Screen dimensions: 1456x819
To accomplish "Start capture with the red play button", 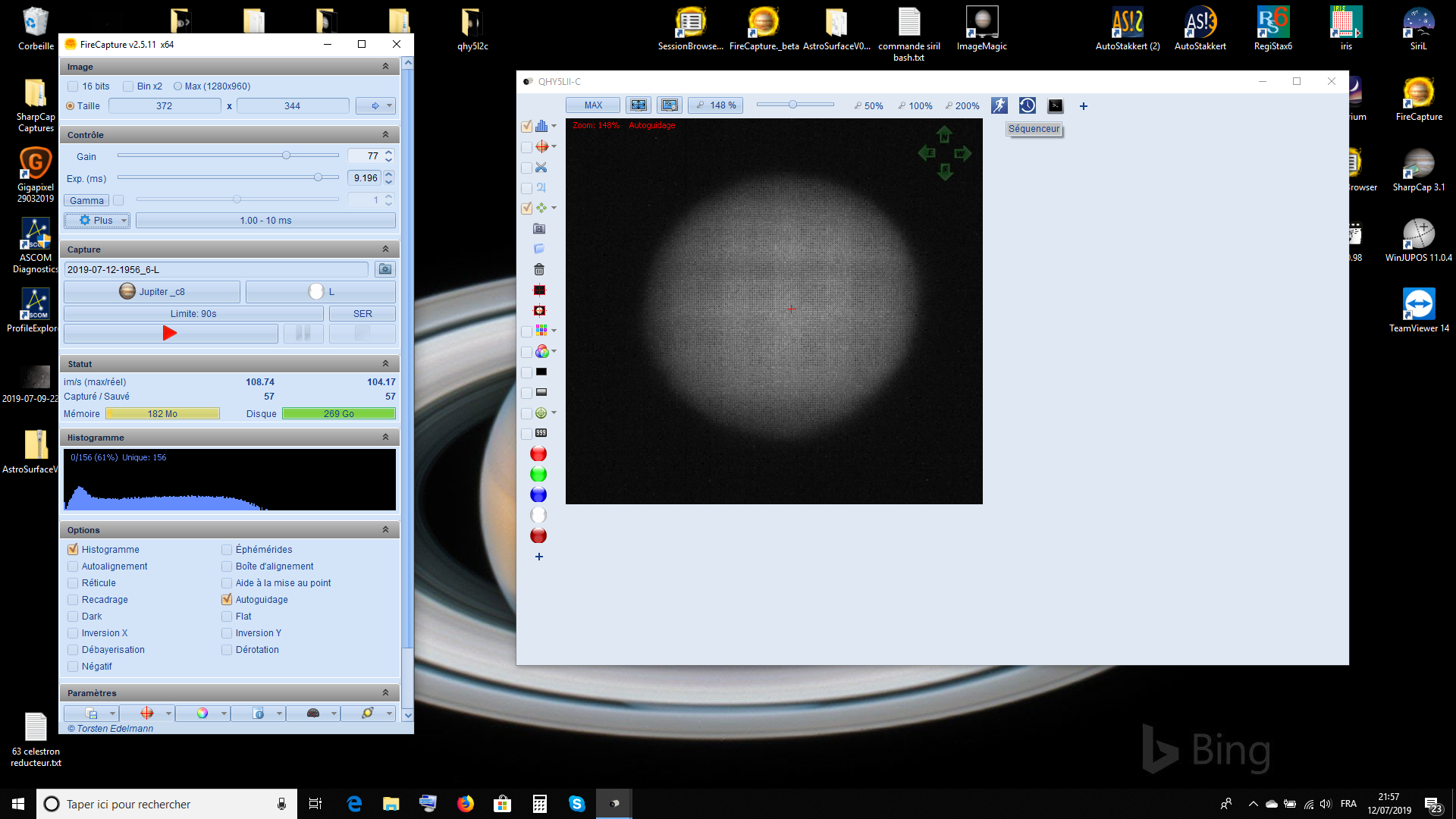I will 170,333.
